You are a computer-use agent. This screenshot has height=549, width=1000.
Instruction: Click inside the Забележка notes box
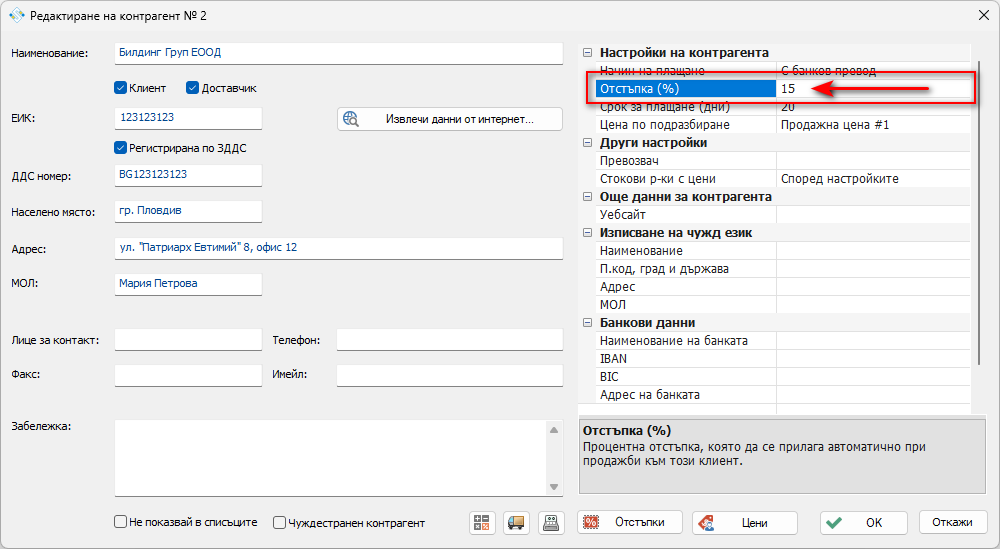(x=330, y=457)
